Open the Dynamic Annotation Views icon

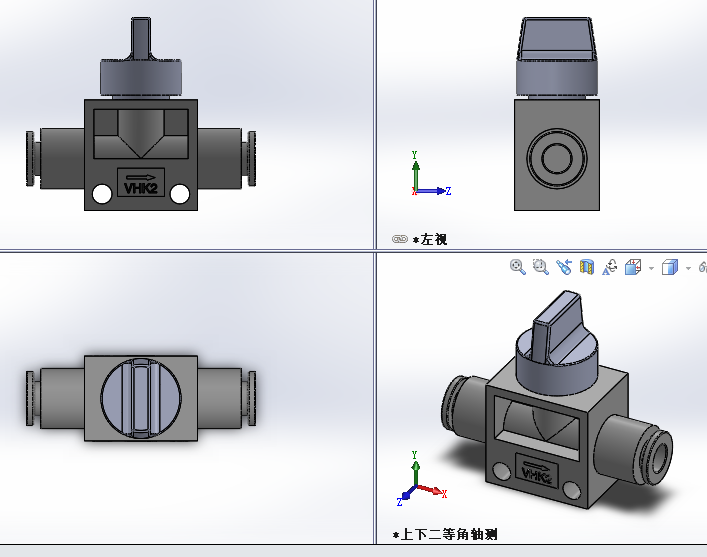pos(610,267)
